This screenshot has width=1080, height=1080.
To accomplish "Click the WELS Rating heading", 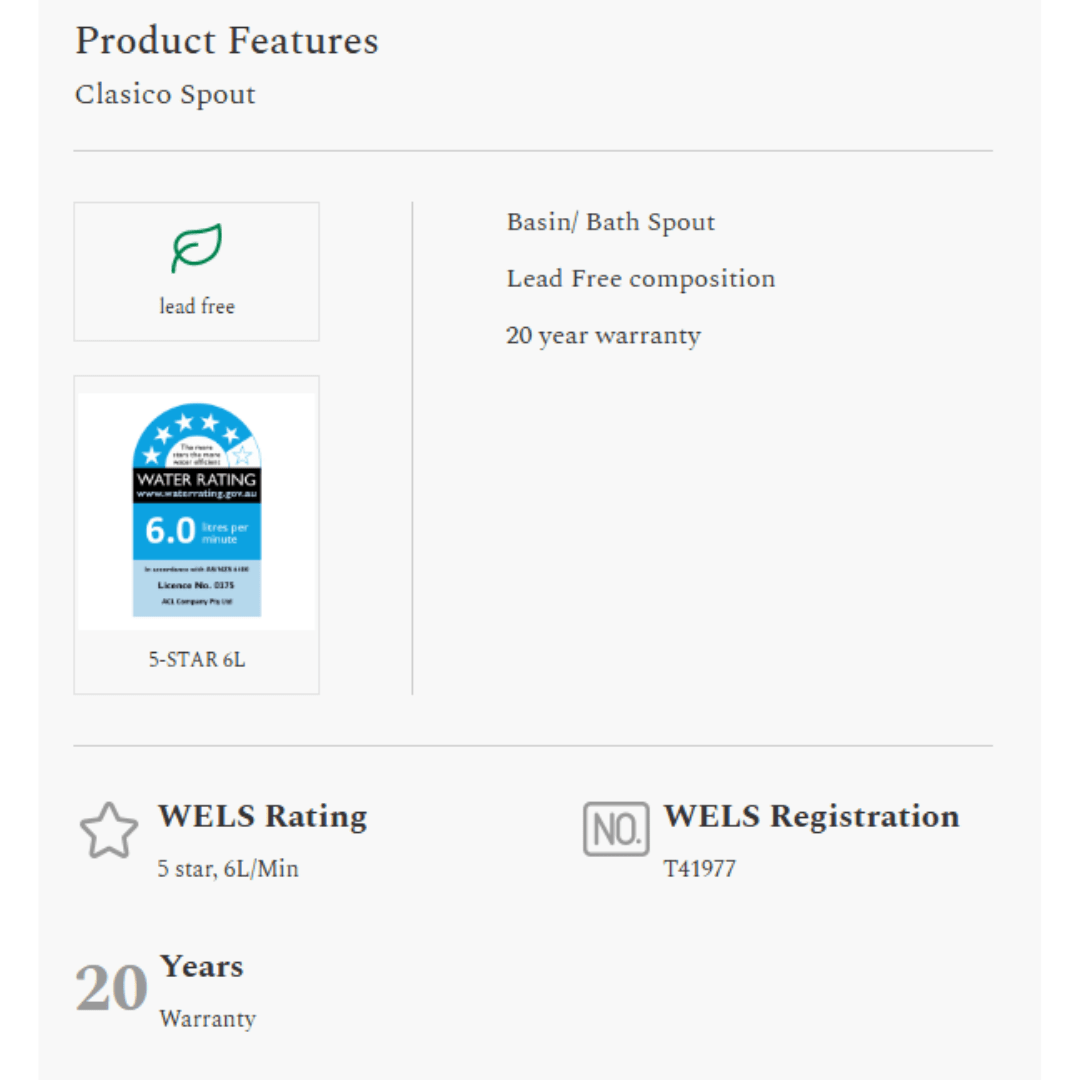I will coord(262,816).
